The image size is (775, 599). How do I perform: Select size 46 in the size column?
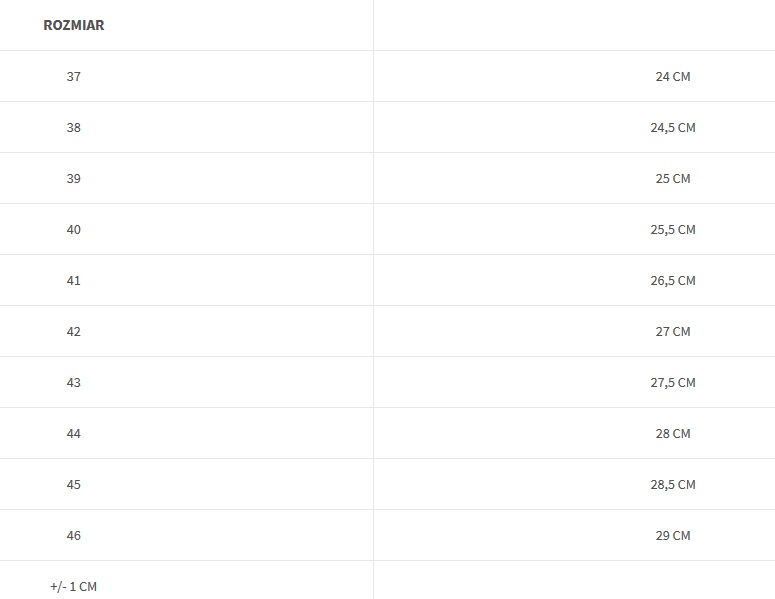point(73,535)
